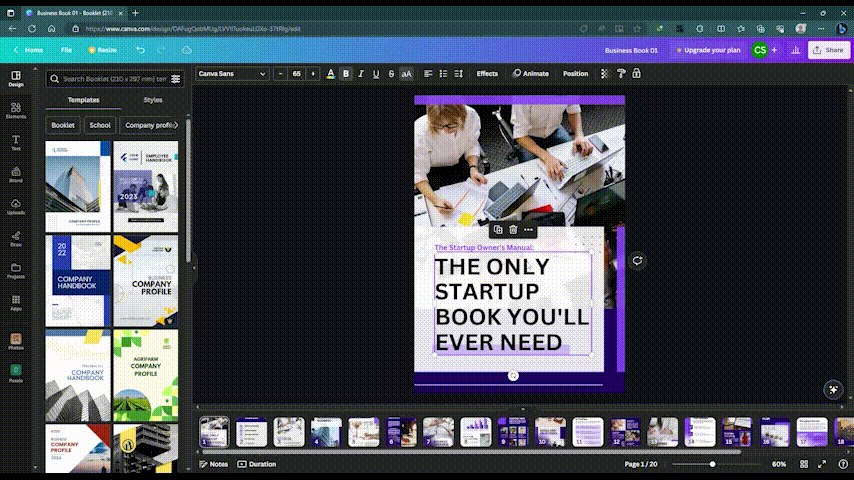This screenshot has width=854, height=480.
Task: Open the Position panel
Action: click(x=575, y=74)
